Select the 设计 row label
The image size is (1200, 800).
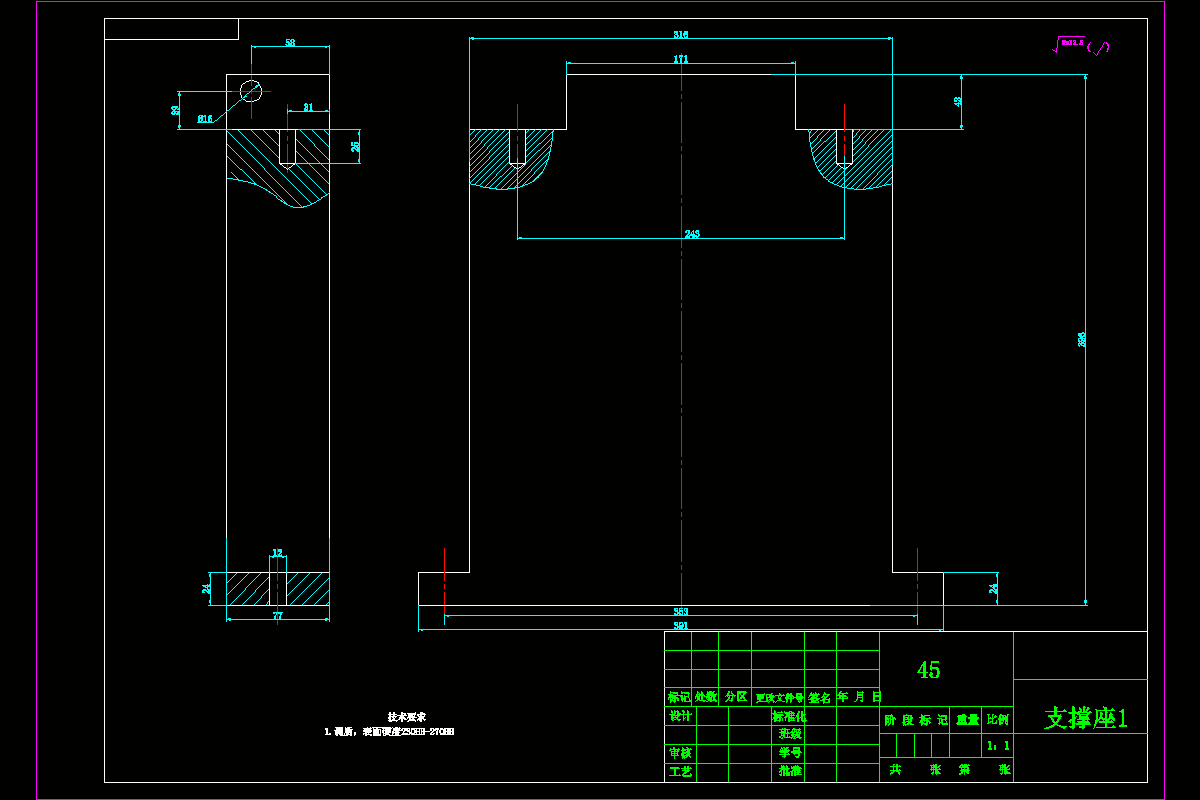click(x=680, y=716)
